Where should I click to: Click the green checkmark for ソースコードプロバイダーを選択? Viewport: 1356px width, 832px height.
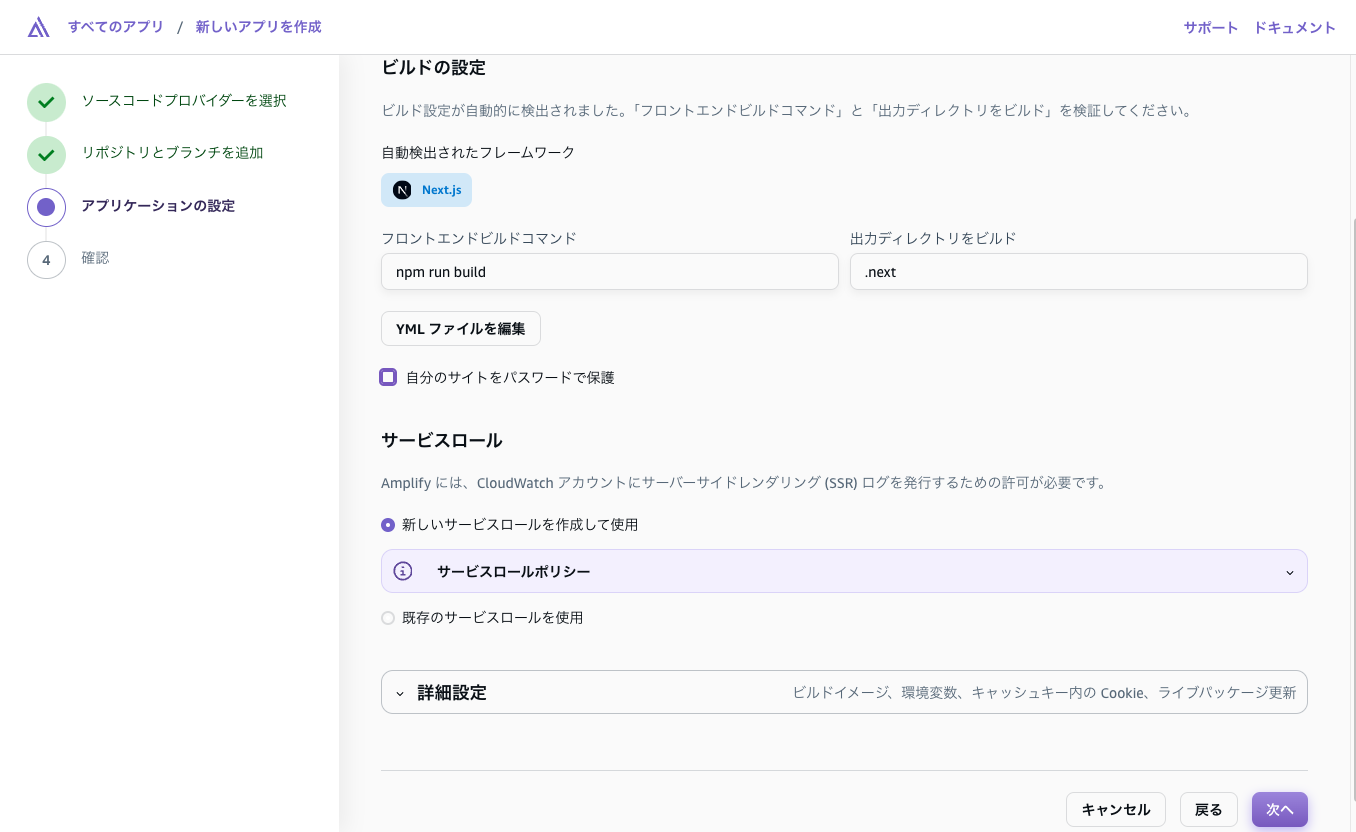tap(46, 102)
